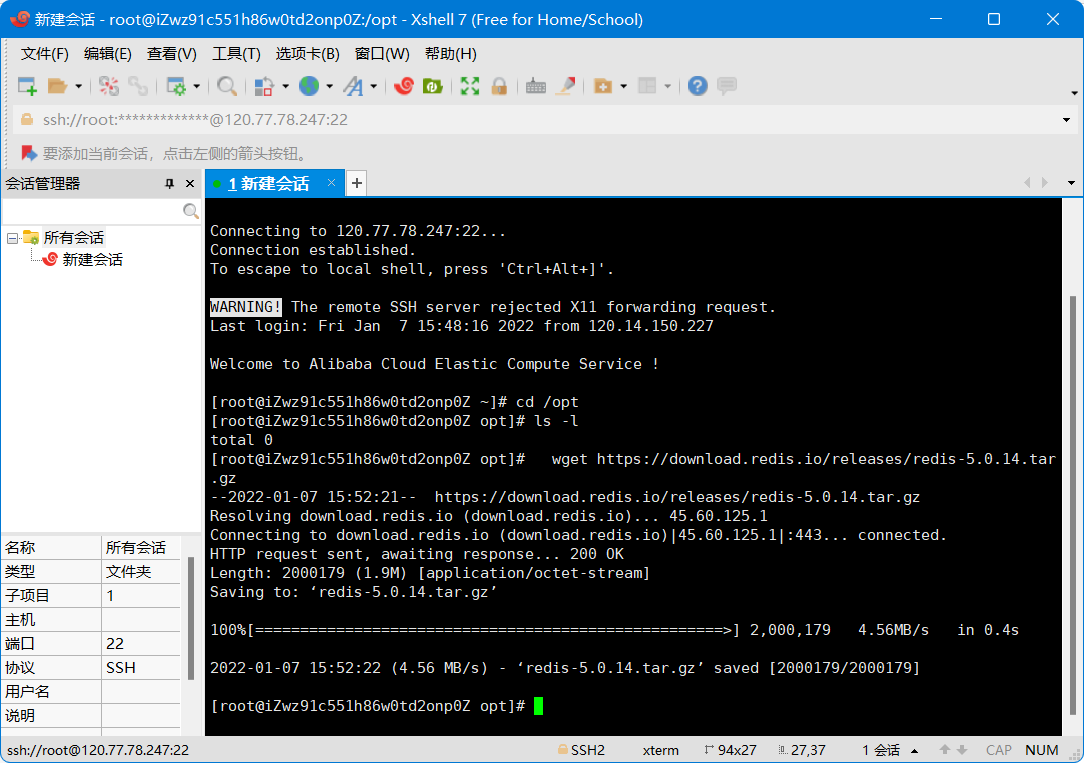Toggle NUM lock indicator in status bar
Image resolution: width=1084 pixels, height=763 pixels.
1041,749
